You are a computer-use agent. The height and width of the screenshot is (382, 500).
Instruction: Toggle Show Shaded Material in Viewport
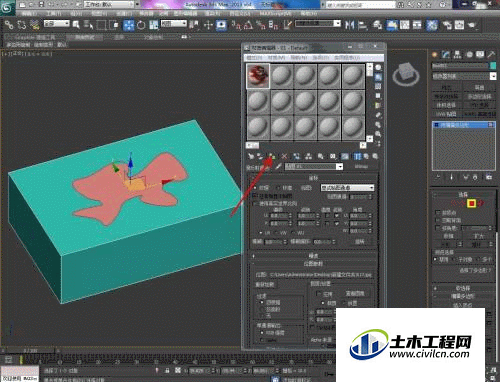(x=345, y=156)
